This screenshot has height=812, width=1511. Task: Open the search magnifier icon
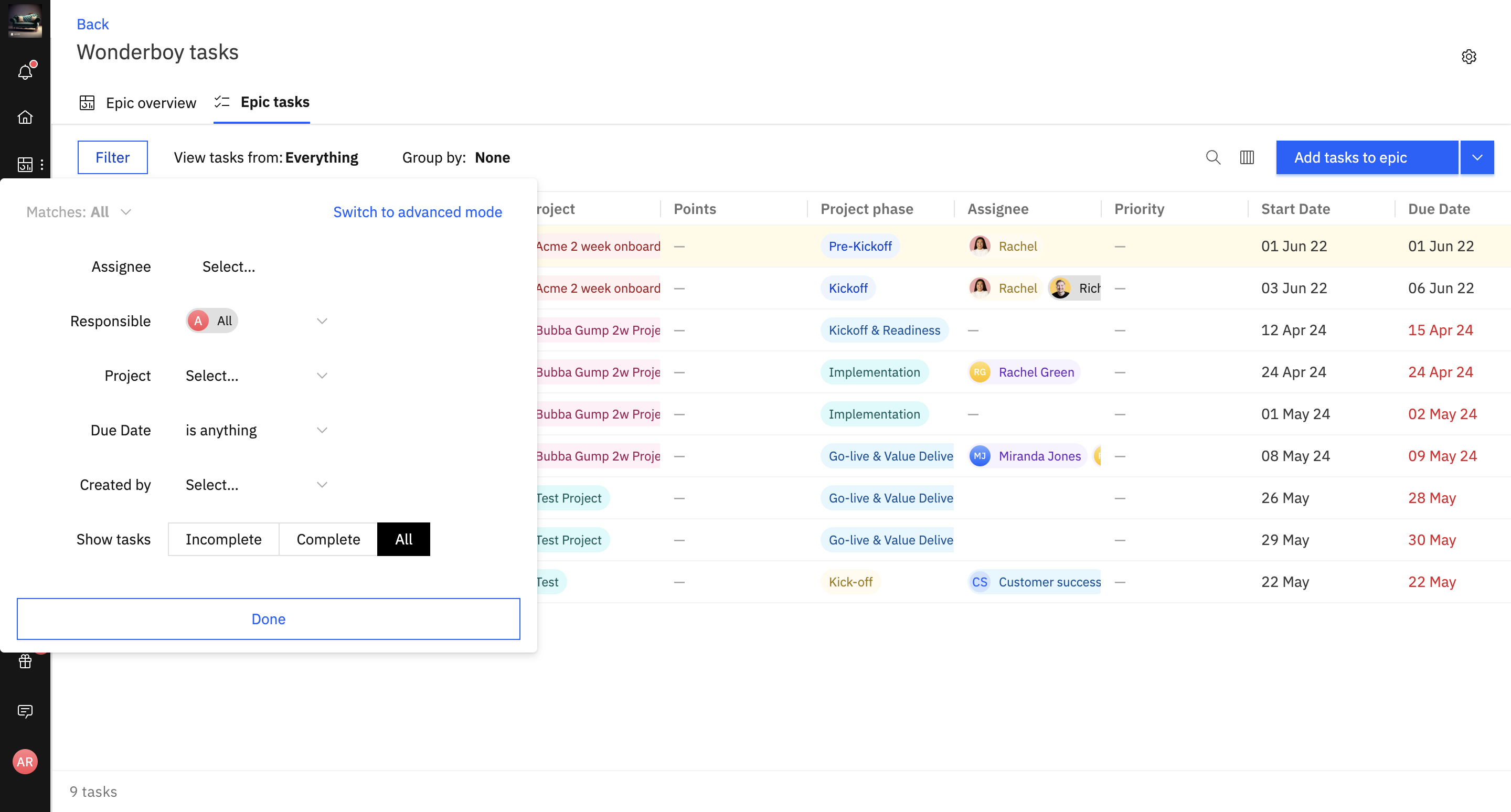click(1213, 157)
